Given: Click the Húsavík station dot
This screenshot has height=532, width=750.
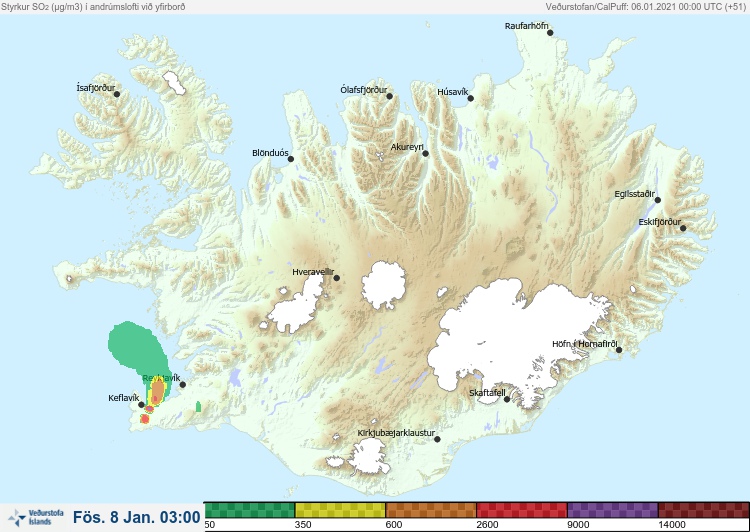Looking at the screenshot, I should [470, 98].
